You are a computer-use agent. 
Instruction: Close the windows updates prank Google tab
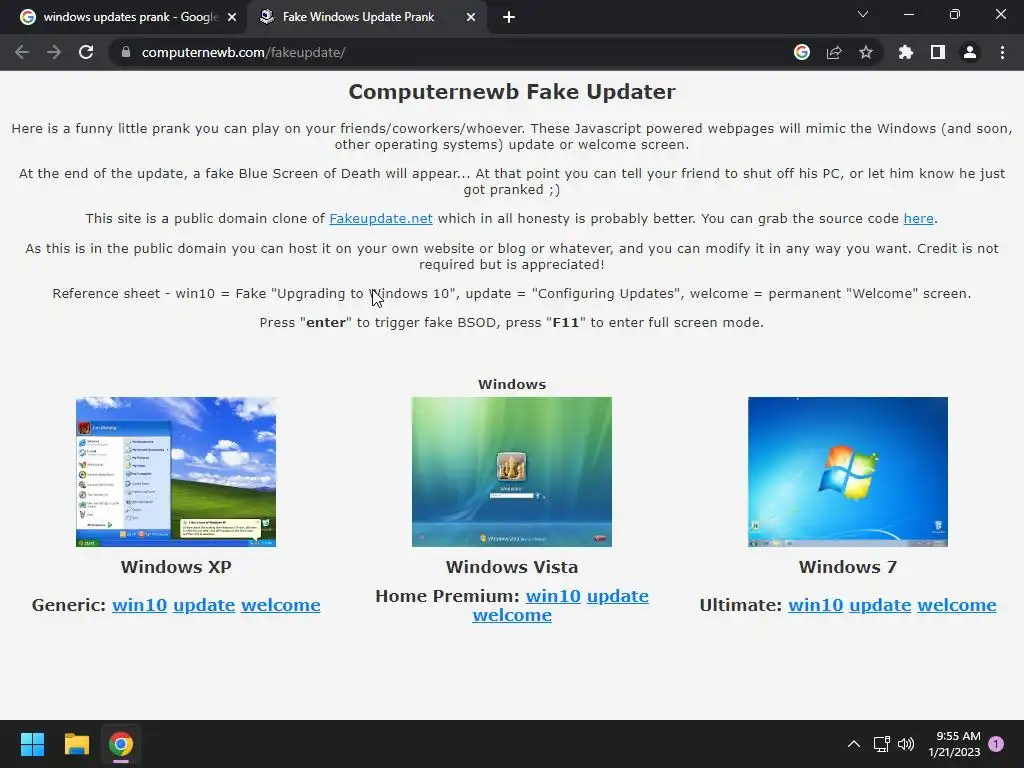pos(232,17)
